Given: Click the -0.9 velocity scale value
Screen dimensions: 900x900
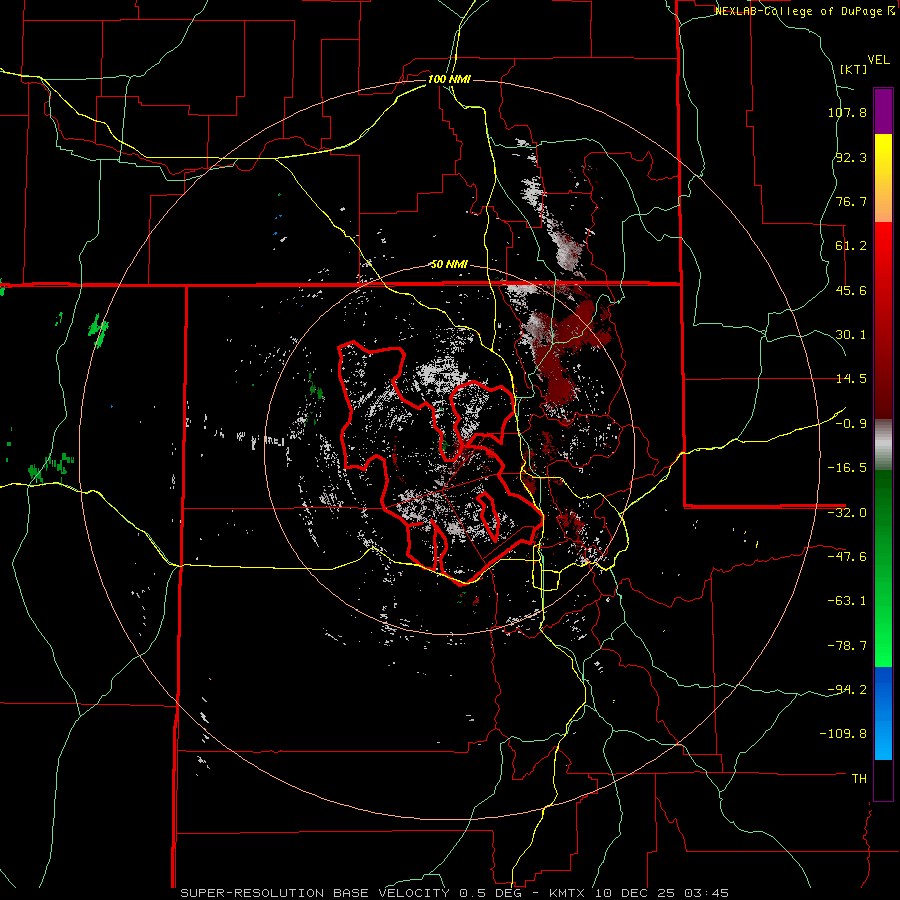Looking at the screenshot, I should [x=851, y=424].
